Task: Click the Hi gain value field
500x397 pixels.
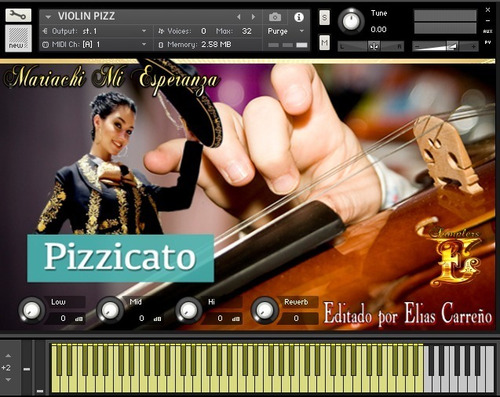Action: [223, 319]
